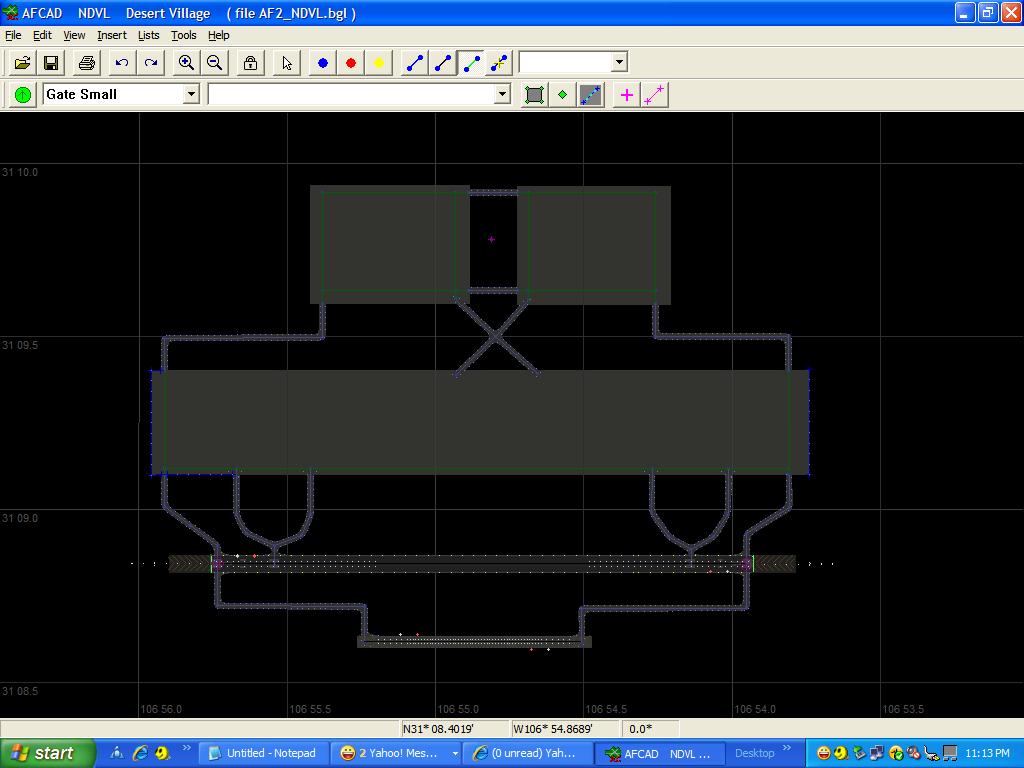
Task: Click the print icon
Action: 86,63
